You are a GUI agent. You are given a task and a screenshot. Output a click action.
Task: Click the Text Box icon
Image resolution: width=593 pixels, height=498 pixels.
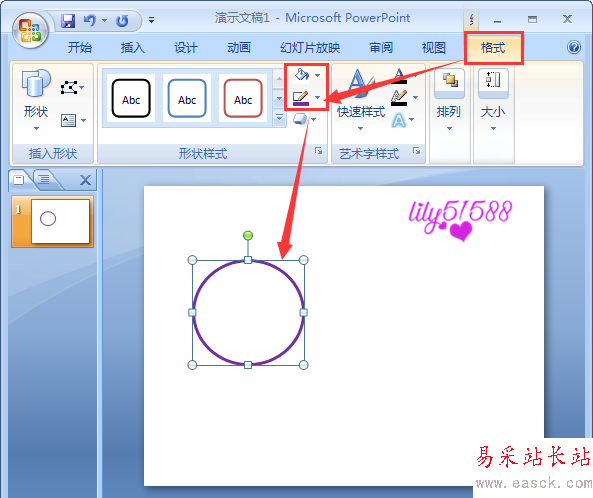[x=68, y=120]
